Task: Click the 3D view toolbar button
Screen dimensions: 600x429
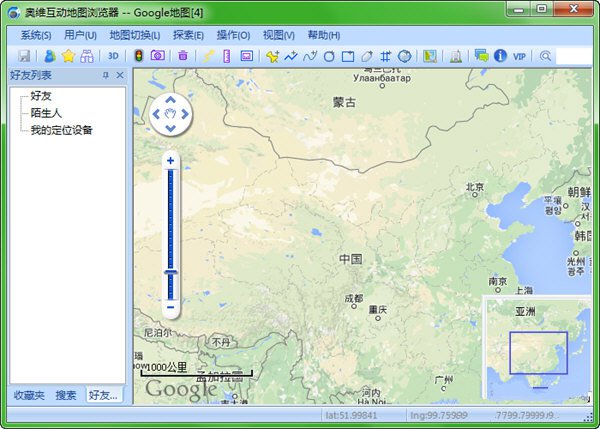Action: click(113, 56)
